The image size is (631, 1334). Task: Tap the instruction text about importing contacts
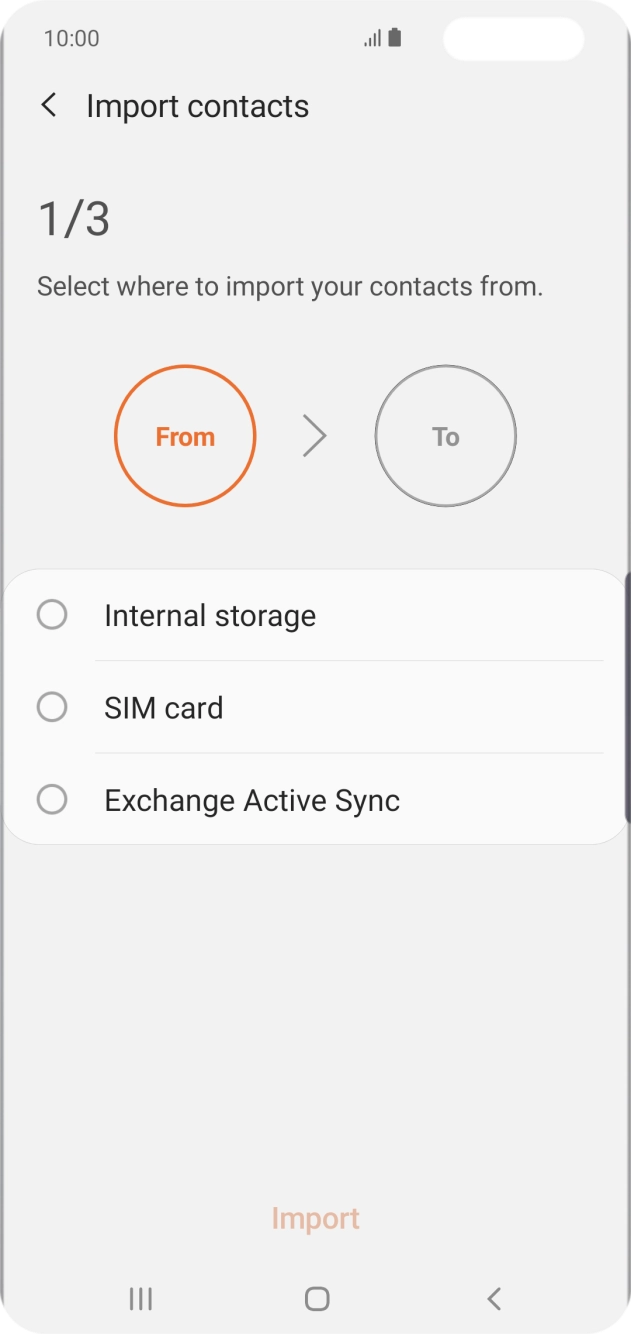[289, 286]
